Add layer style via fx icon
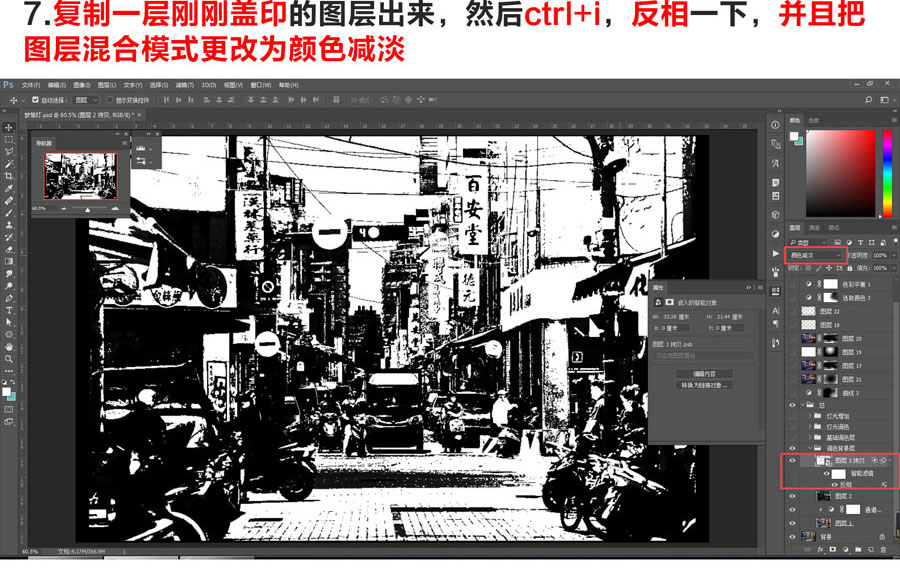Viewport: 900px width, 568px height. tap(820, 550)
